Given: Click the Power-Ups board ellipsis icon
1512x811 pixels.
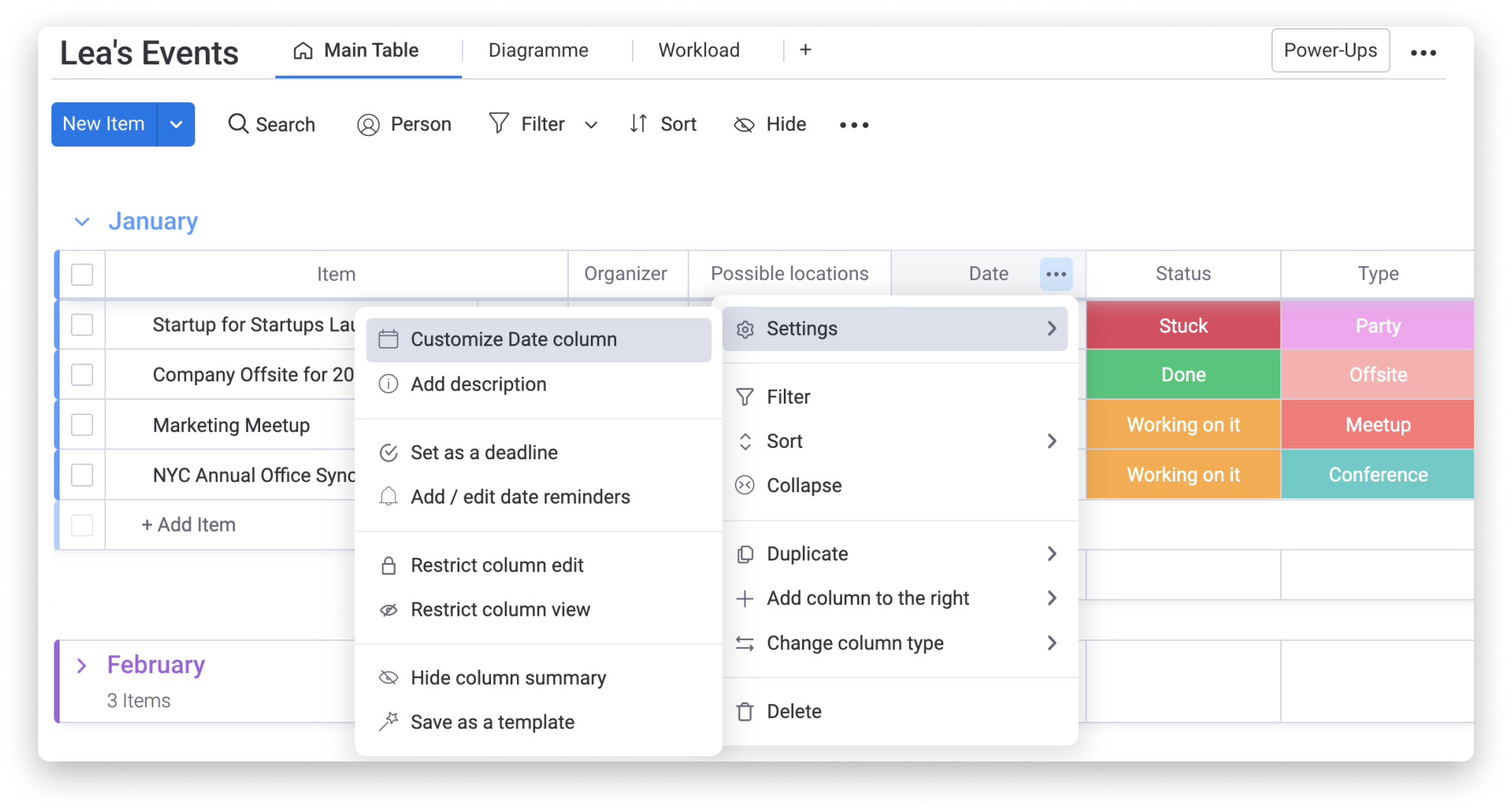Looking at the screenshot, I should pos(1424,52).
